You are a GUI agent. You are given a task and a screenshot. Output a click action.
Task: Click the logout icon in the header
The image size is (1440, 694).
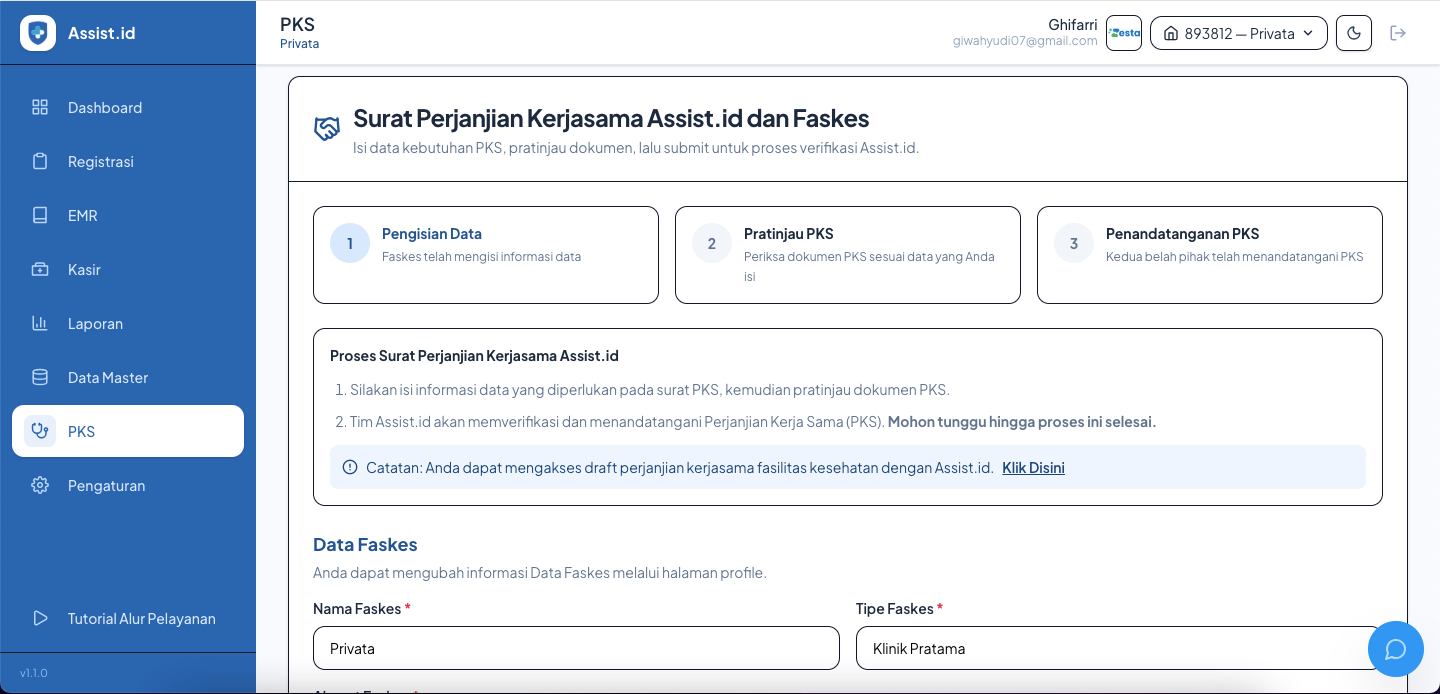click(1398, 33)
